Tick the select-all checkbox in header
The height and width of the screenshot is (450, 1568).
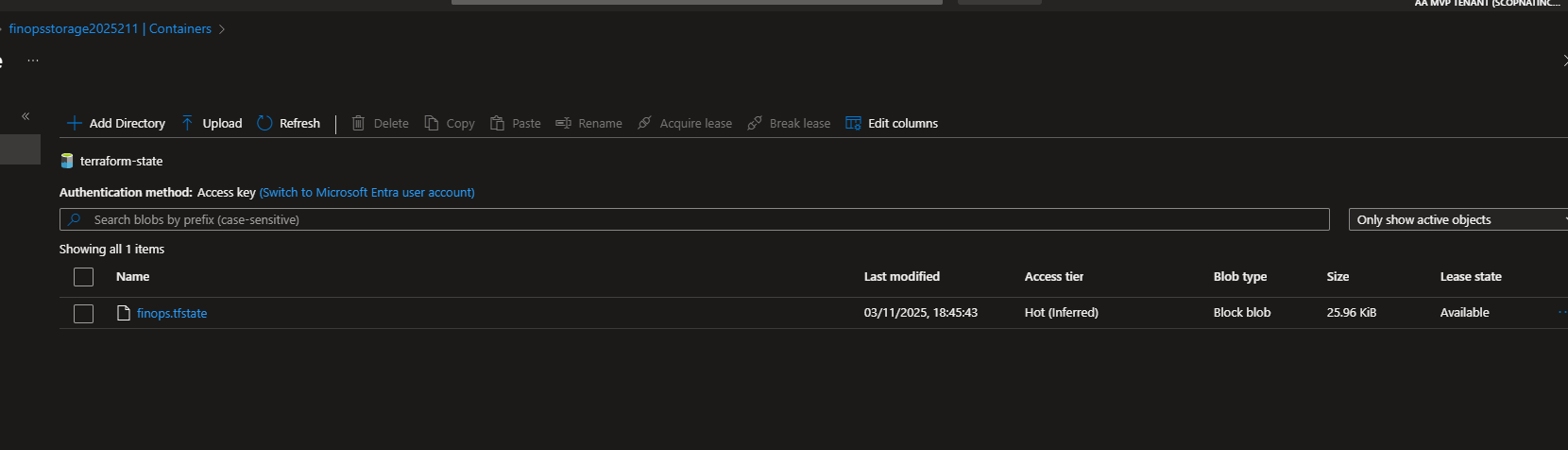(84, 277)
